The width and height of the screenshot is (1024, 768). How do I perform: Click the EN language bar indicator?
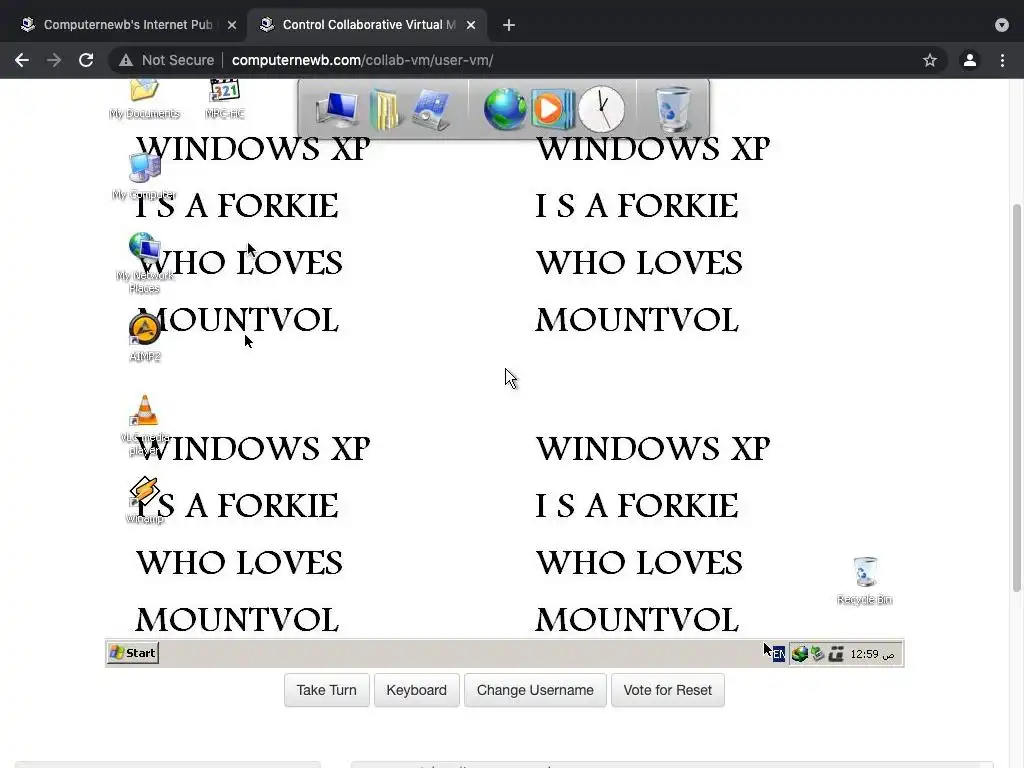pyautogui.click(x=778, y=654)
